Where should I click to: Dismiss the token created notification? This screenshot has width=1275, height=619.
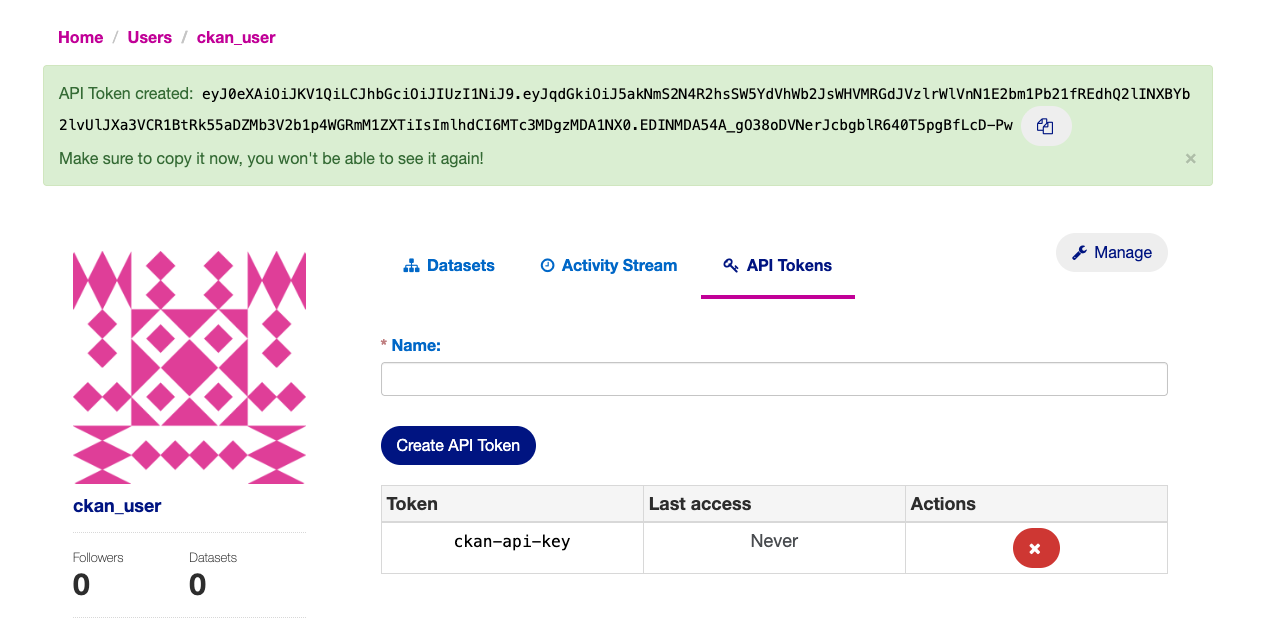click(1190, 158)
